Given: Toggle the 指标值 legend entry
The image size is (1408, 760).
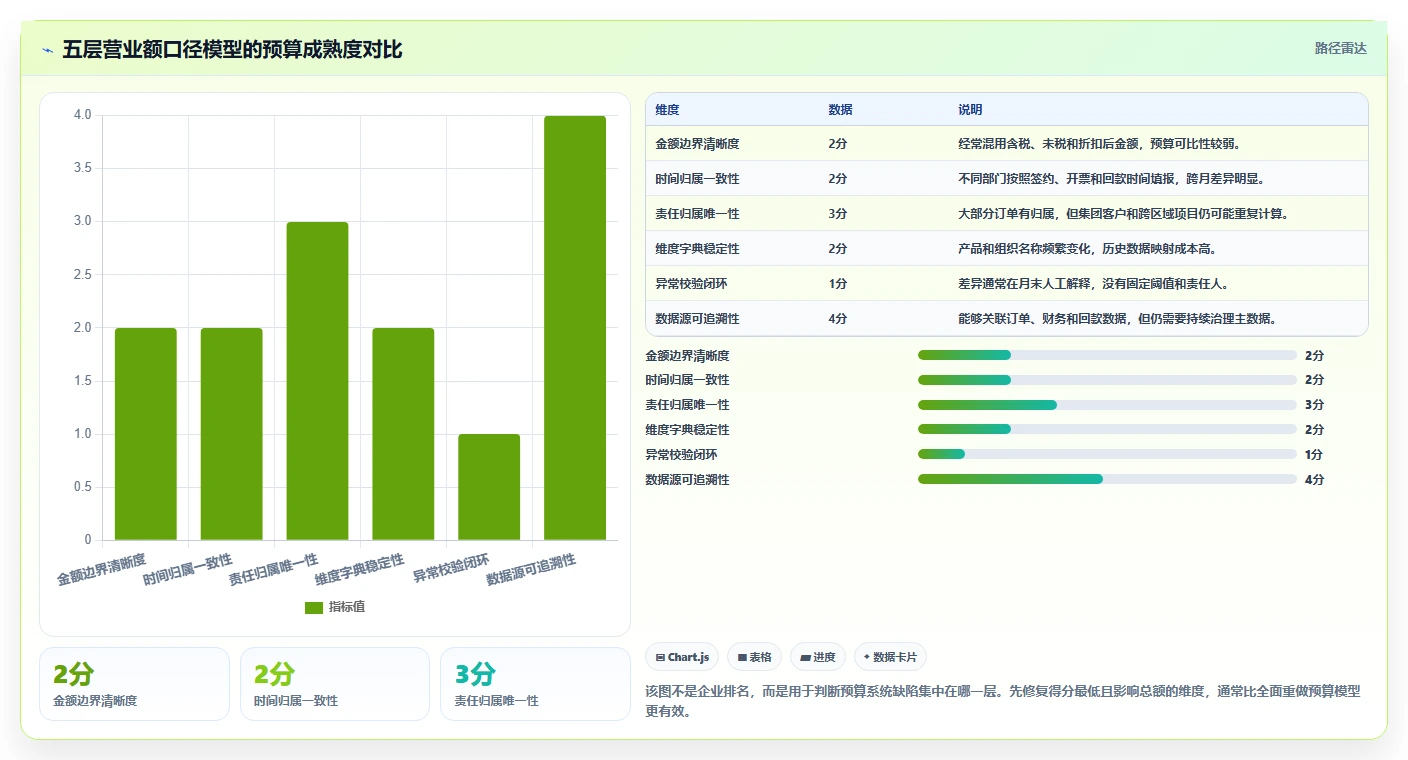Looking at the screenshot, I should click(x=335, y=607).
